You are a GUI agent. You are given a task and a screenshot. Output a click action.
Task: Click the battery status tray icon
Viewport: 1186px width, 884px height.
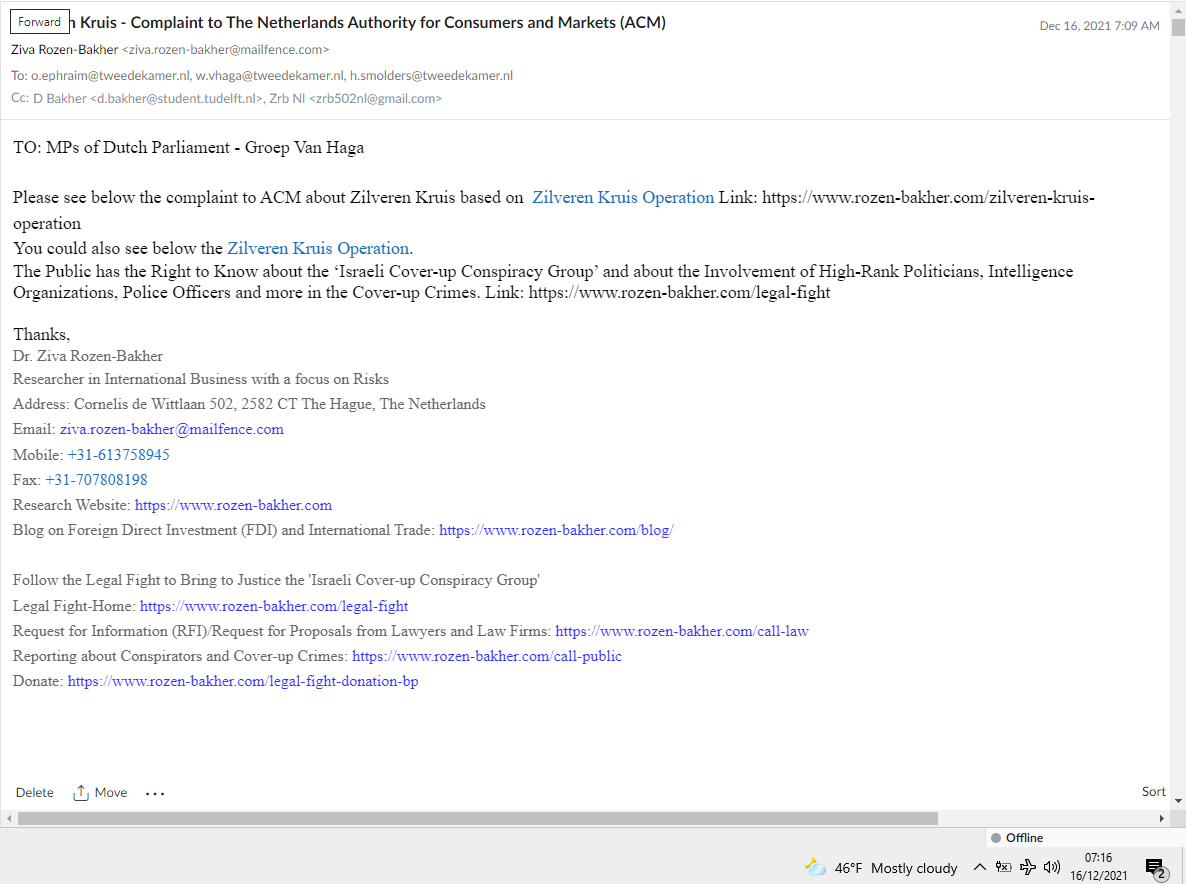(1004, 867)
